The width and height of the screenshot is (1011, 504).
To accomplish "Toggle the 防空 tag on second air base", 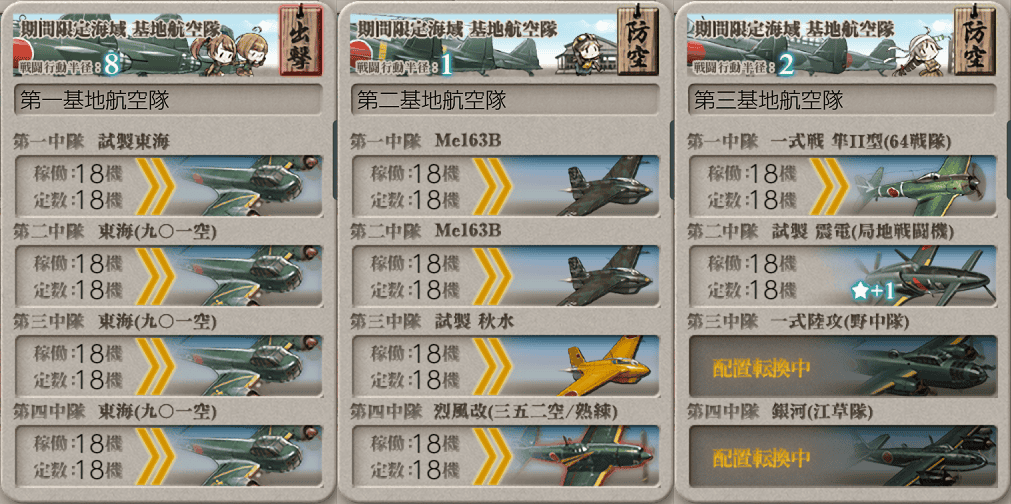I will point(637,39).
